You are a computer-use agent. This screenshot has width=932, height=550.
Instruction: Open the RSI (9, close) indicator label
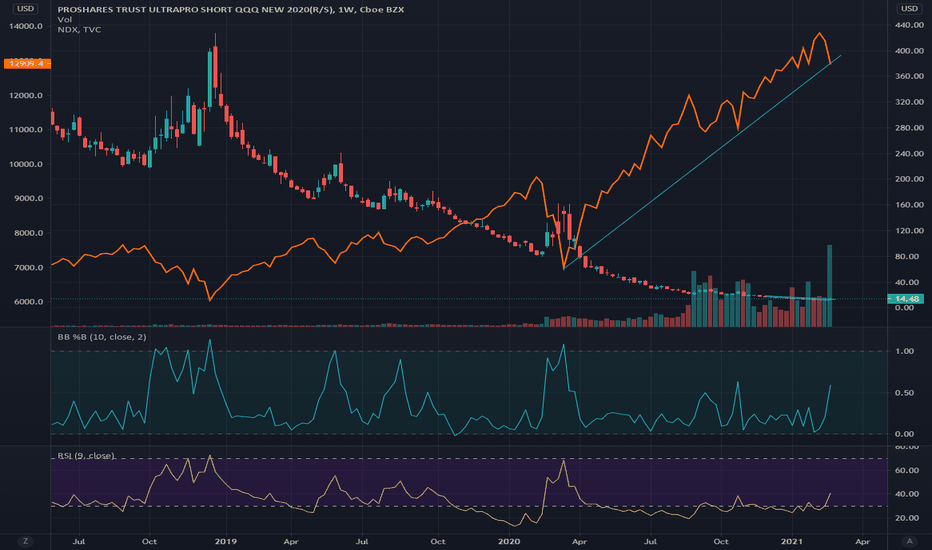86,455
